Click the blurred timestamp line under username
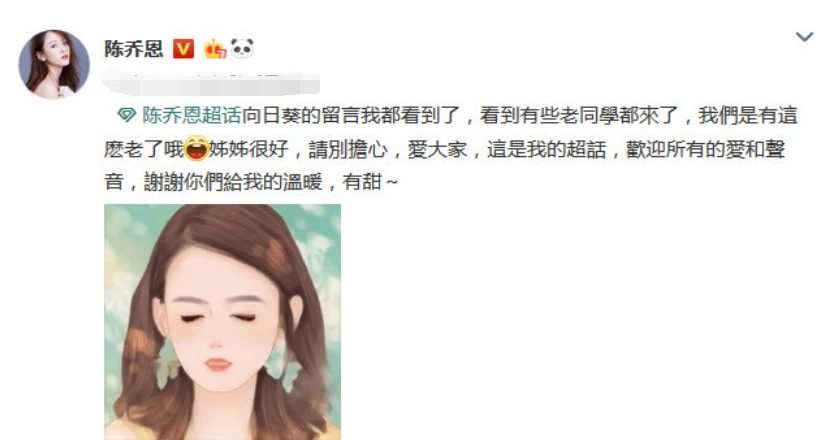 point(211,84)
